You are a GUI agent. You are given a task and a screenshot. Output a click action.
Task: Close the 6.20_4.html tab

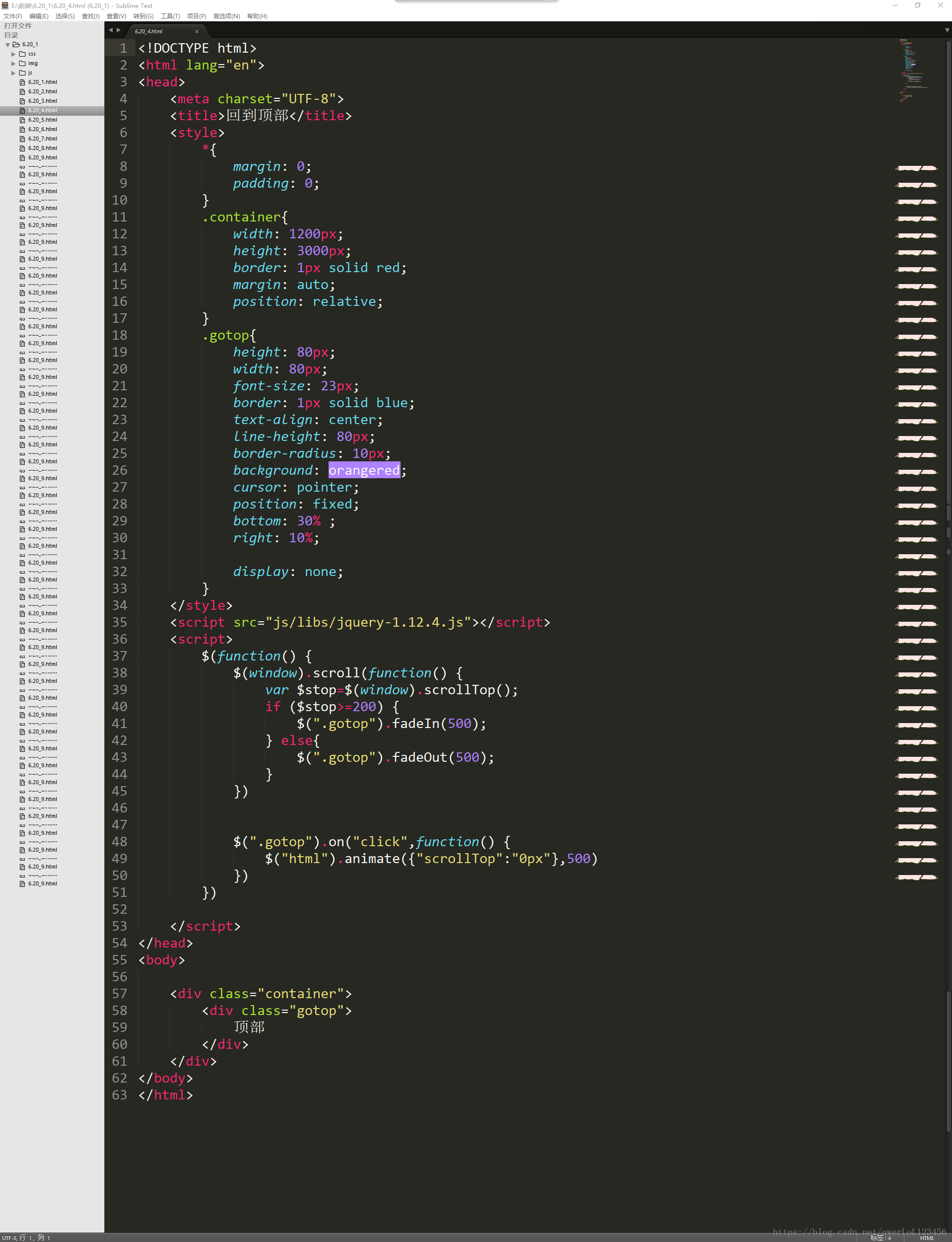(197, 31)
